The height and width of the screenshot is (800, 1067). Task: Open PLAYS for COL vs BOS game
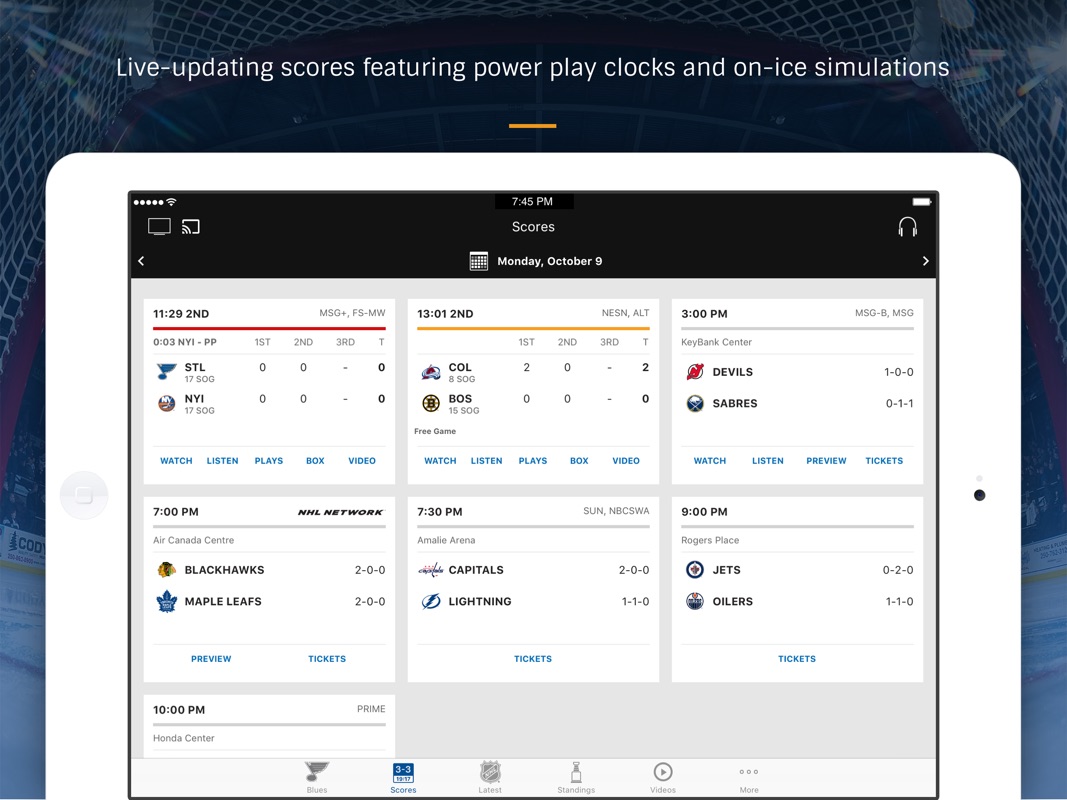533,461
